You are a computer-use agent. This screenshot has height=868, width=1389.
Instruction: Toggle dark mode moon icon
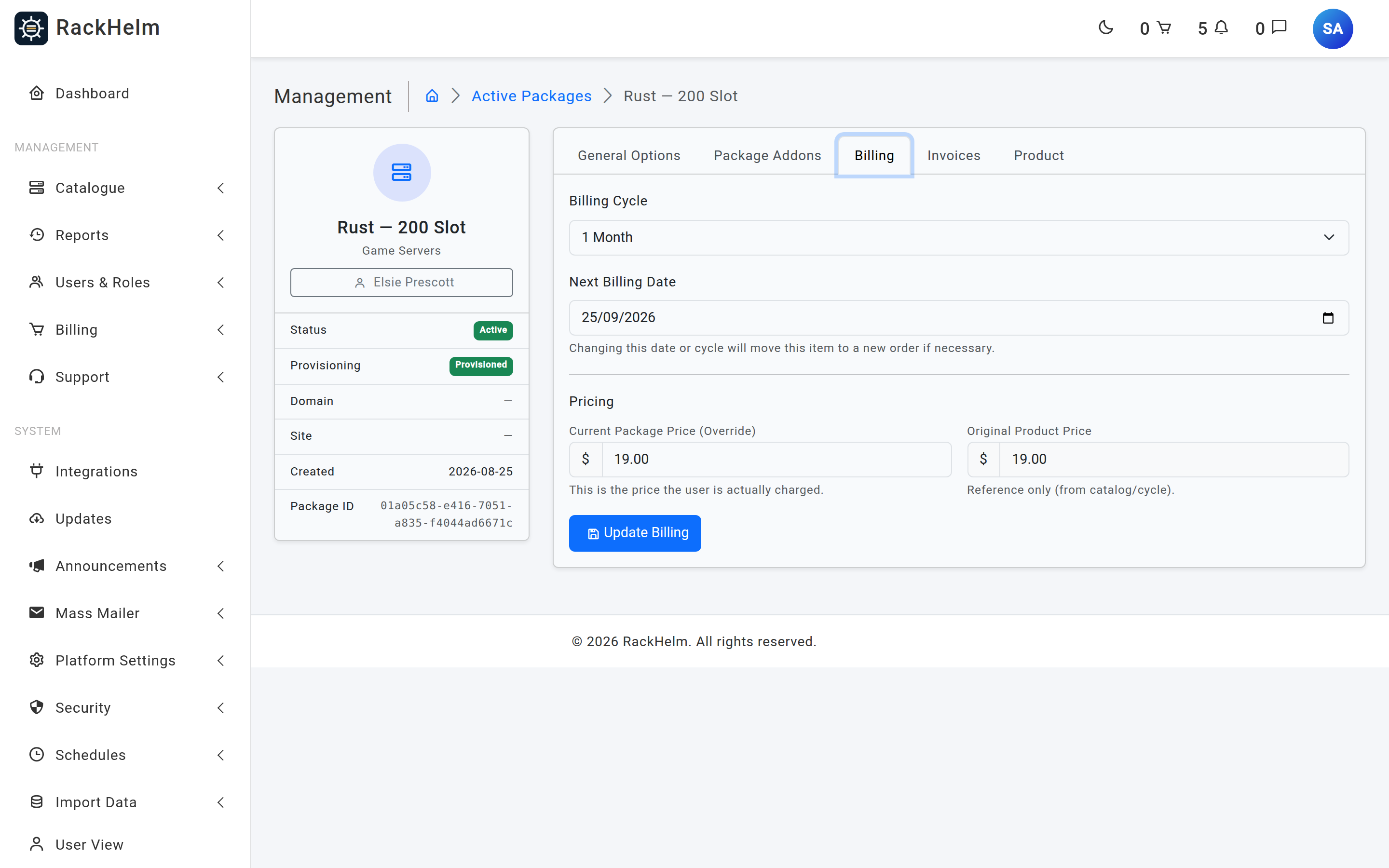pyautogui.click(x=1105, y=27)
